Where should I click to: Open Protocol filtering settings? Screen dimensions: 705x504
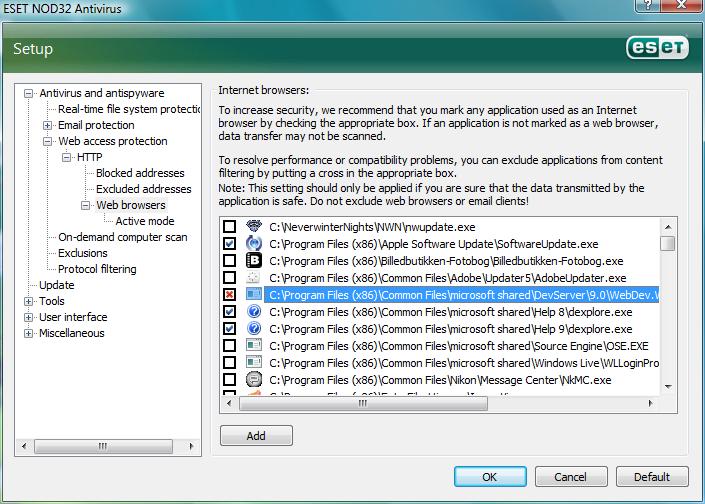point(97,269)
